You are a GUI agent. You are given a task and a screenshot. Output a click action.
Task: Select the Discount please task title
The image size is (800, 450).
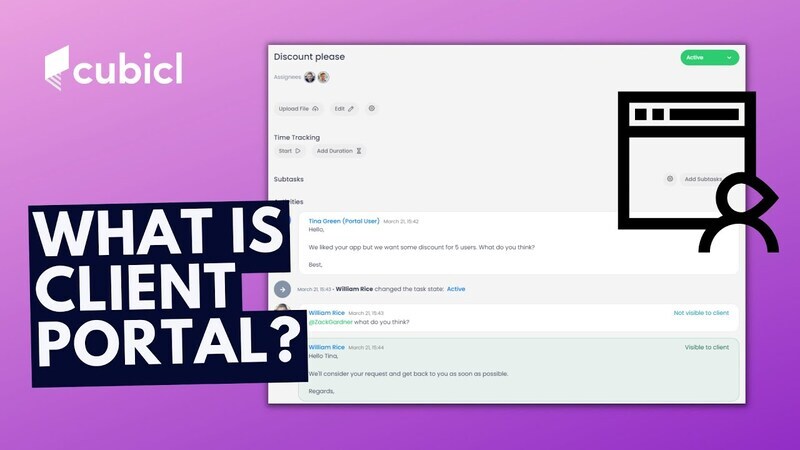(x=309, y=57)
